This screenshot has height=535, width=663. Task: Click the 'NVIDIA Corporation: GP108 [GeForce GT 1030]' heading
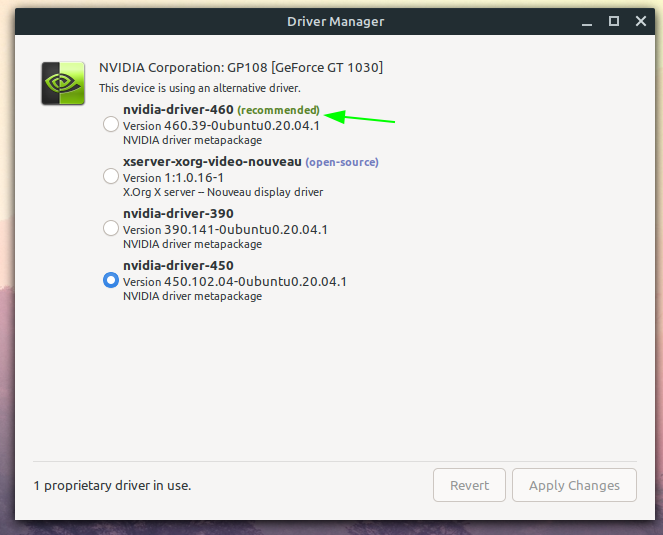[x=241, y=68]
